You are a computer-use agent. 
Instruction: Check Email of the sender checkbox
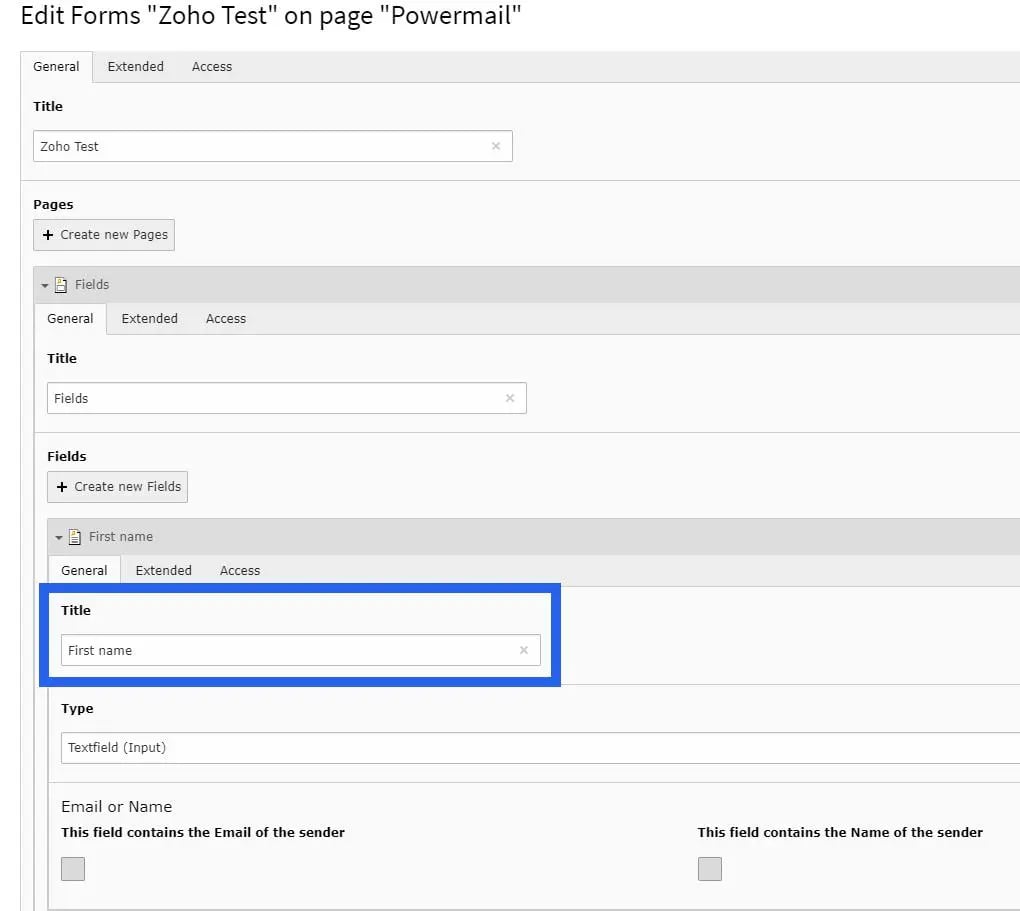coord(73,869)
